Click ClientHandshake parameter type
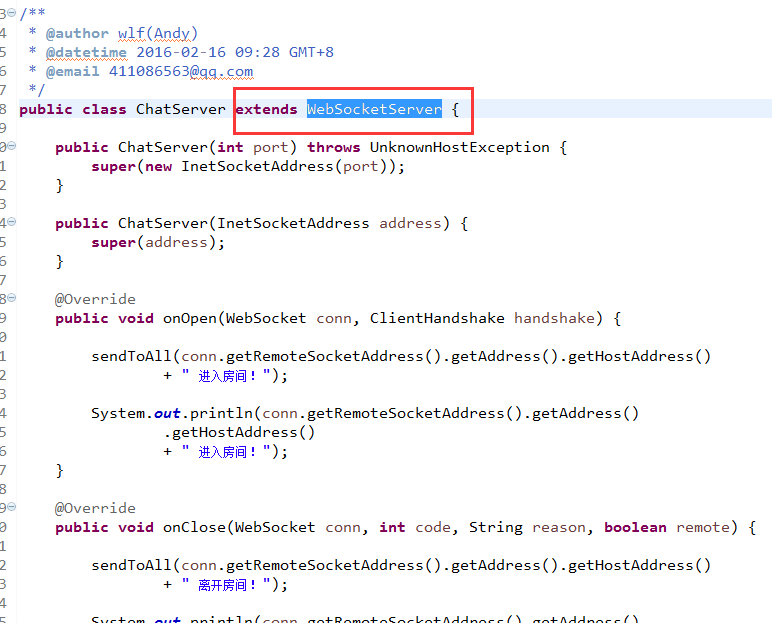This screenshot has height=623, width=772. point(437,318)
